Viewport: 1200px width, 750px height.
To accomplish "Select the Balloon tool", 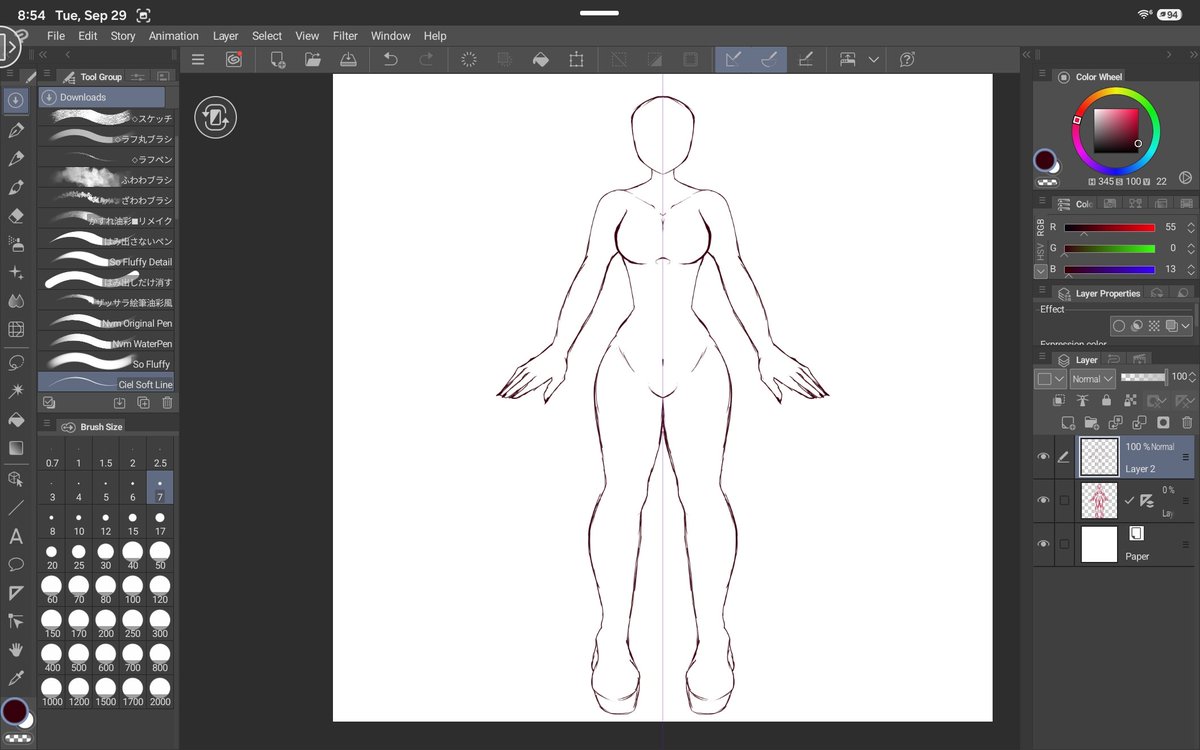I will (x=16, y=565).
